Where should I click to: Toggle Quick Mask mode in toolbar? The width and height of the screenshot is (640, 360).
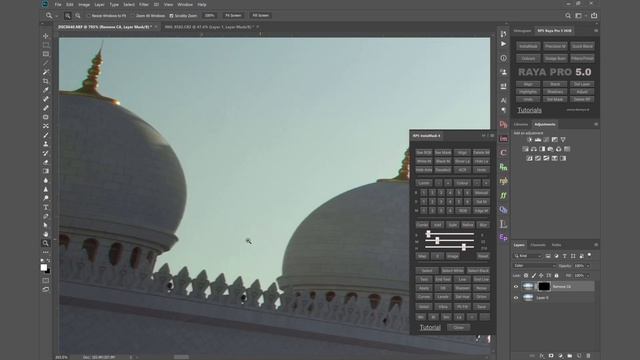(x=46, y=280)
